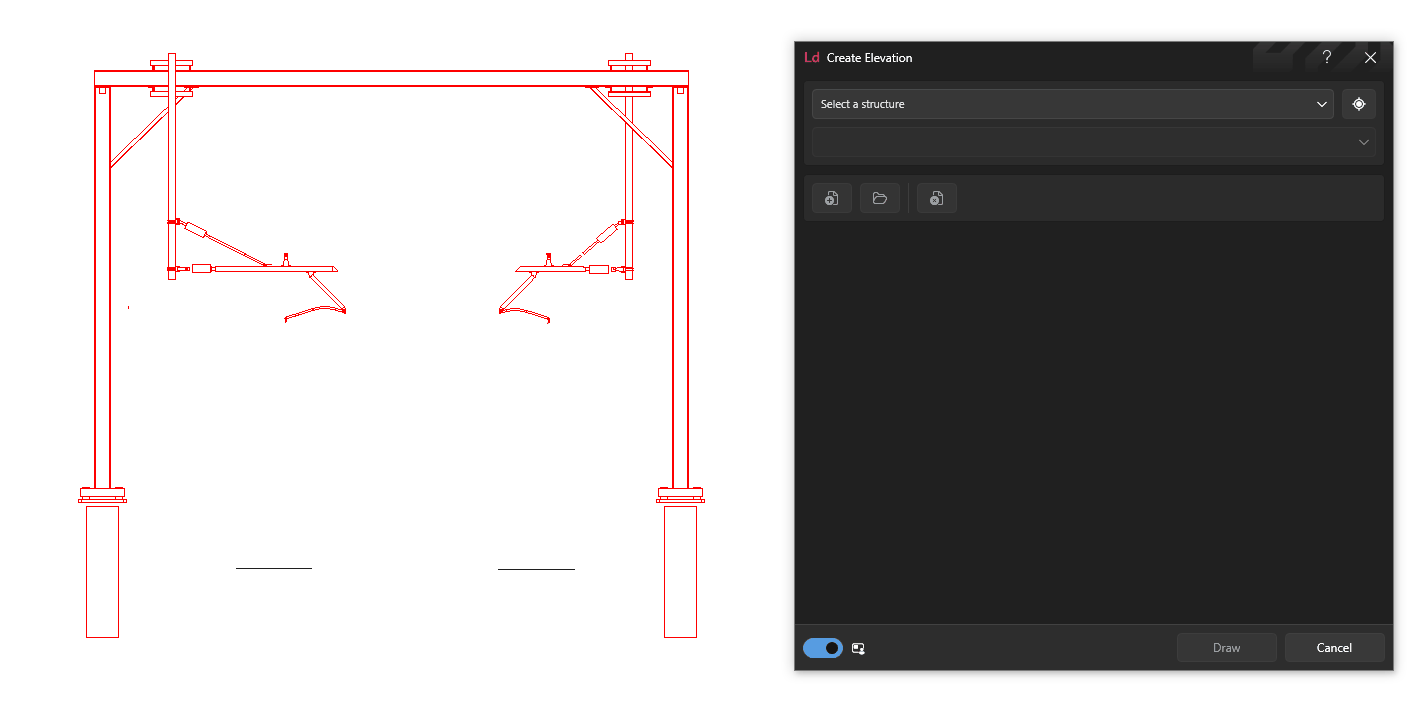Click the open folder icon

click(880, 198)
